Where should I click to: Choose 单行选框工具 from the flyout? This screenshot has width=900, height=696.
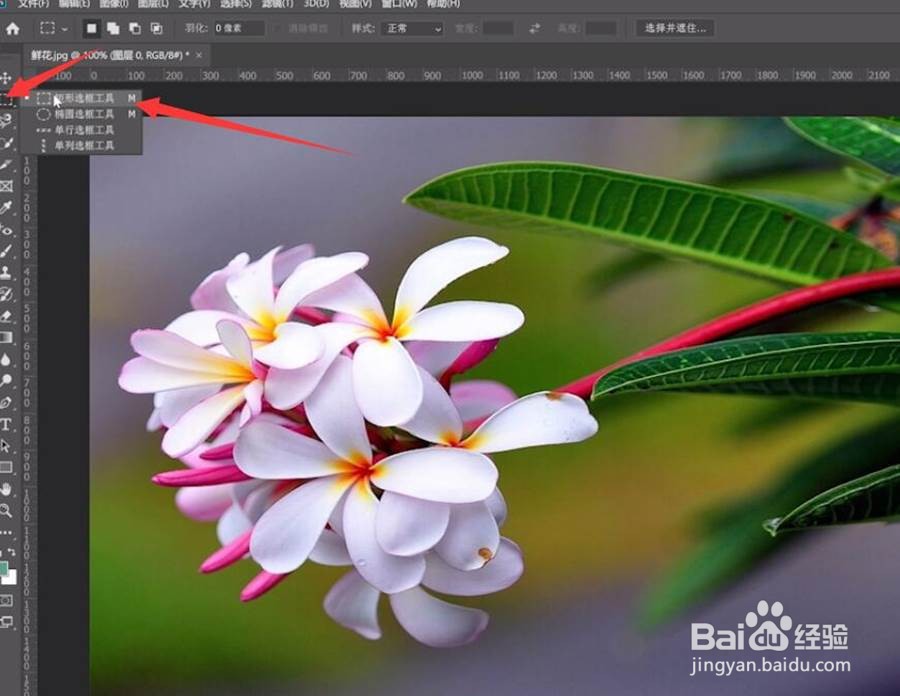click(80, 130)
